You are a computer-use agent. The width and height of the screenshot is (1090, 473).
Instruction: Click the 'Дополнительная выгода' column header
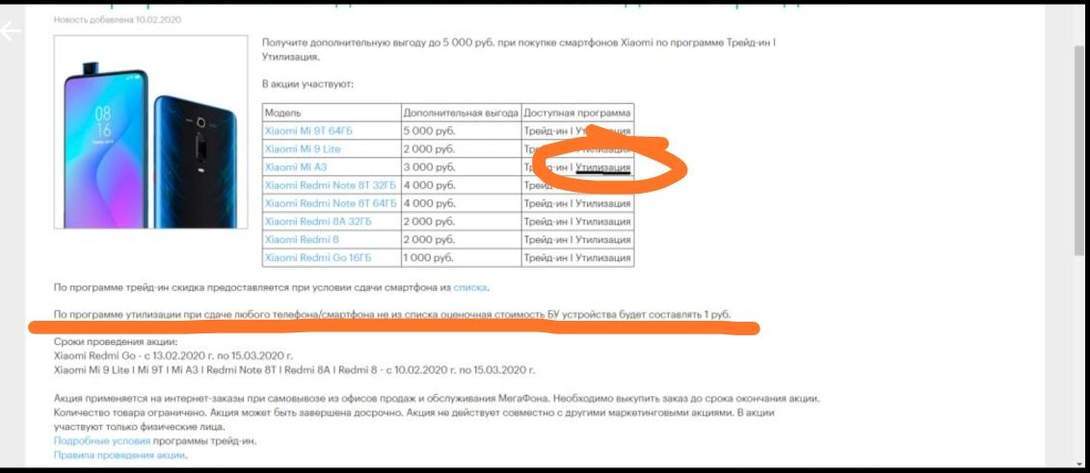[x=460, y=113]
